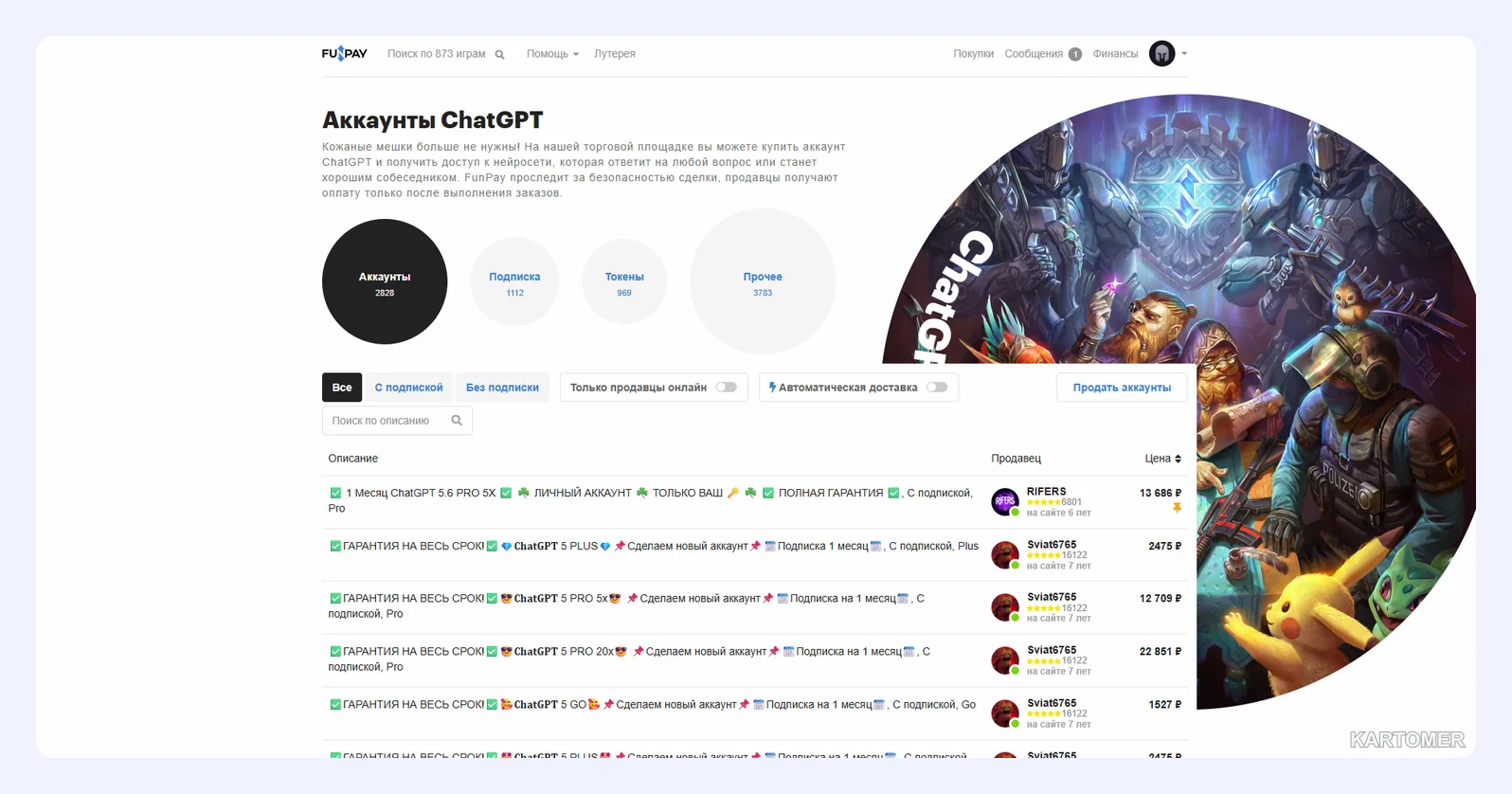Open the Финансы page
This screenshot has height=794, width=1512.
point(1115,54)
